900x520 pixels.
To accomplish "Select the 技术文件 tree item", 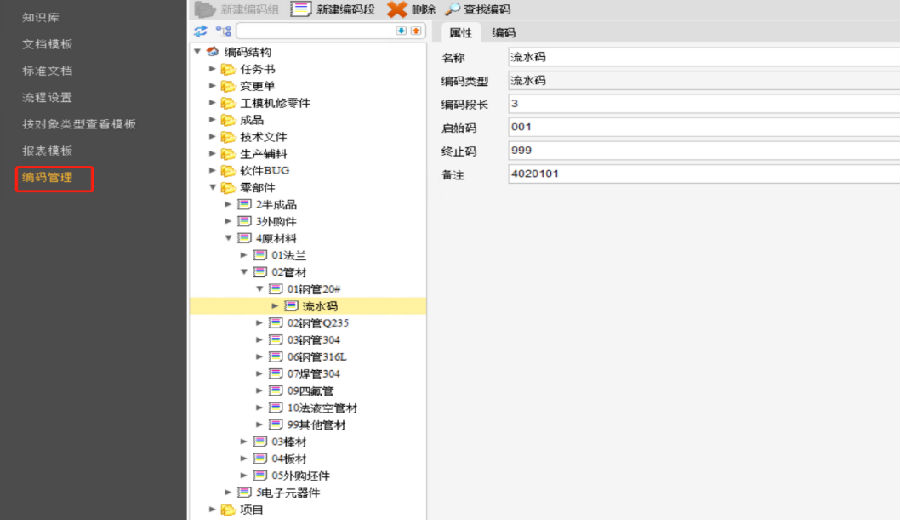I will point(263,137).
